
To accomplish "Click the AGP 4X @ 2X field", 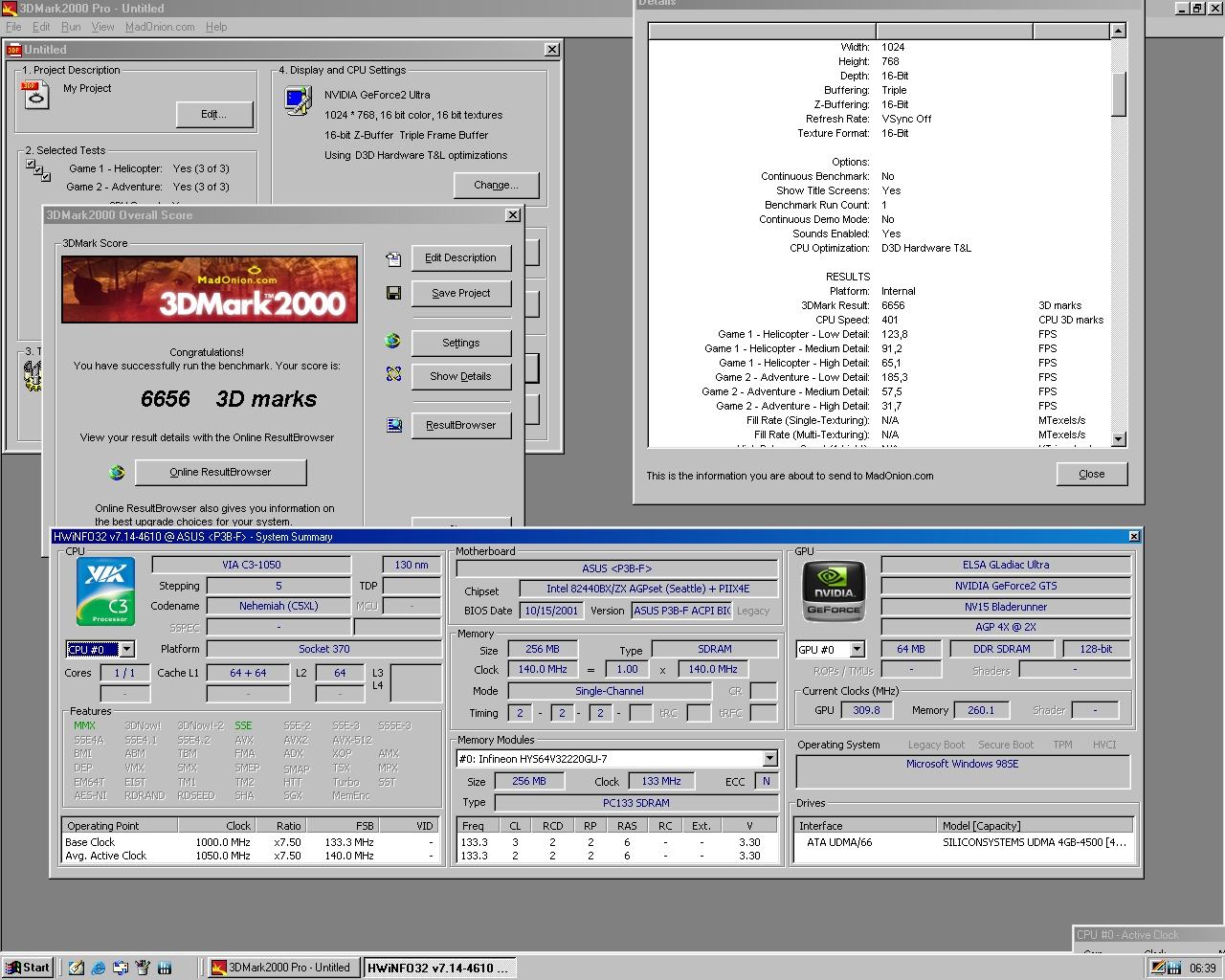I will pyautogui.click(x=1006, y=627).
